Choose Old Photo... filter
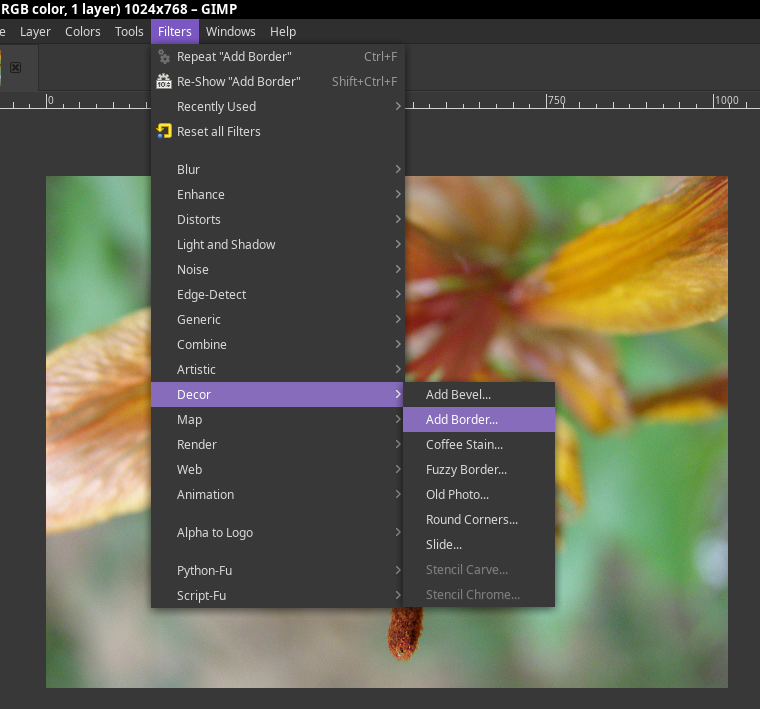 479,494
